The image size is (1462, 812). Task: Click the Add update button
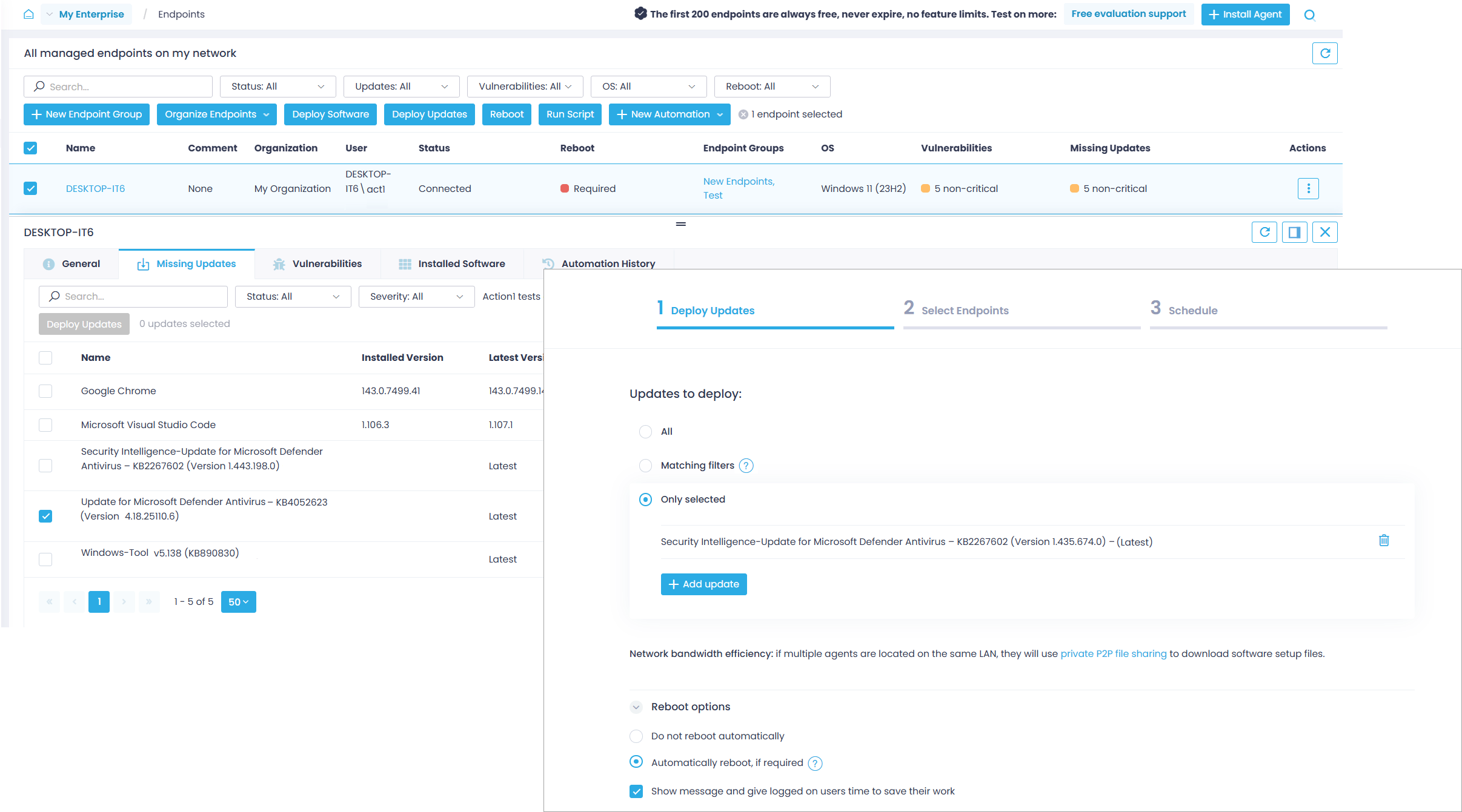click(x=703, y=584)
